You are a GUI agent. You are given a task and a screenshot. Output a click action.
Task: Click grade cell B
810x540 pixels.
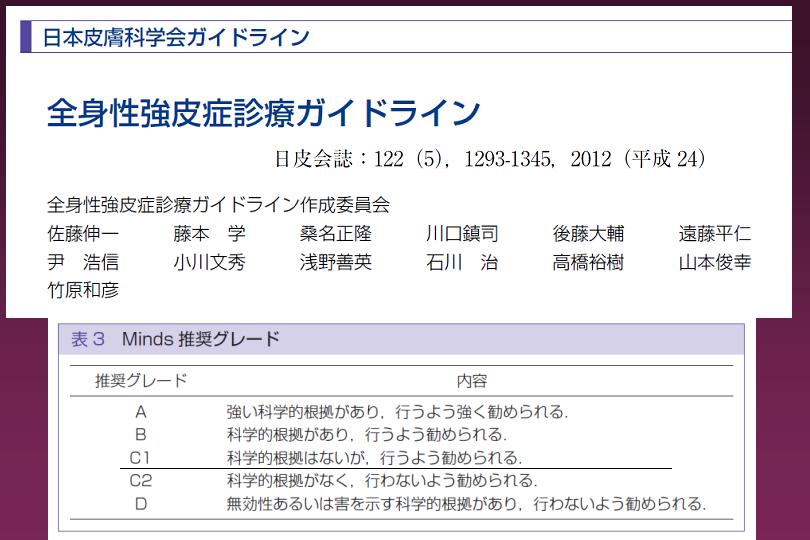(141, 435)
